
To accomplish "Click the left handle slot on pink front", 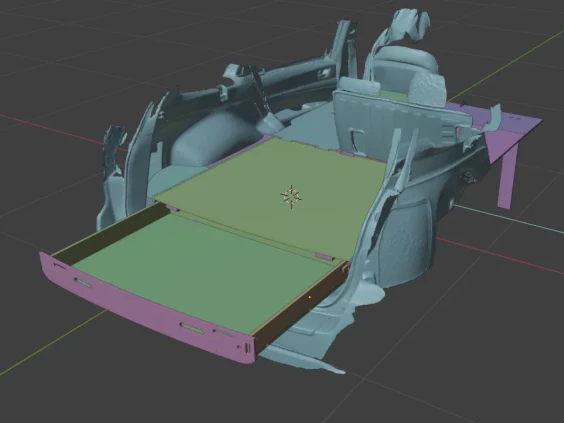I will [x=83, y=283].
